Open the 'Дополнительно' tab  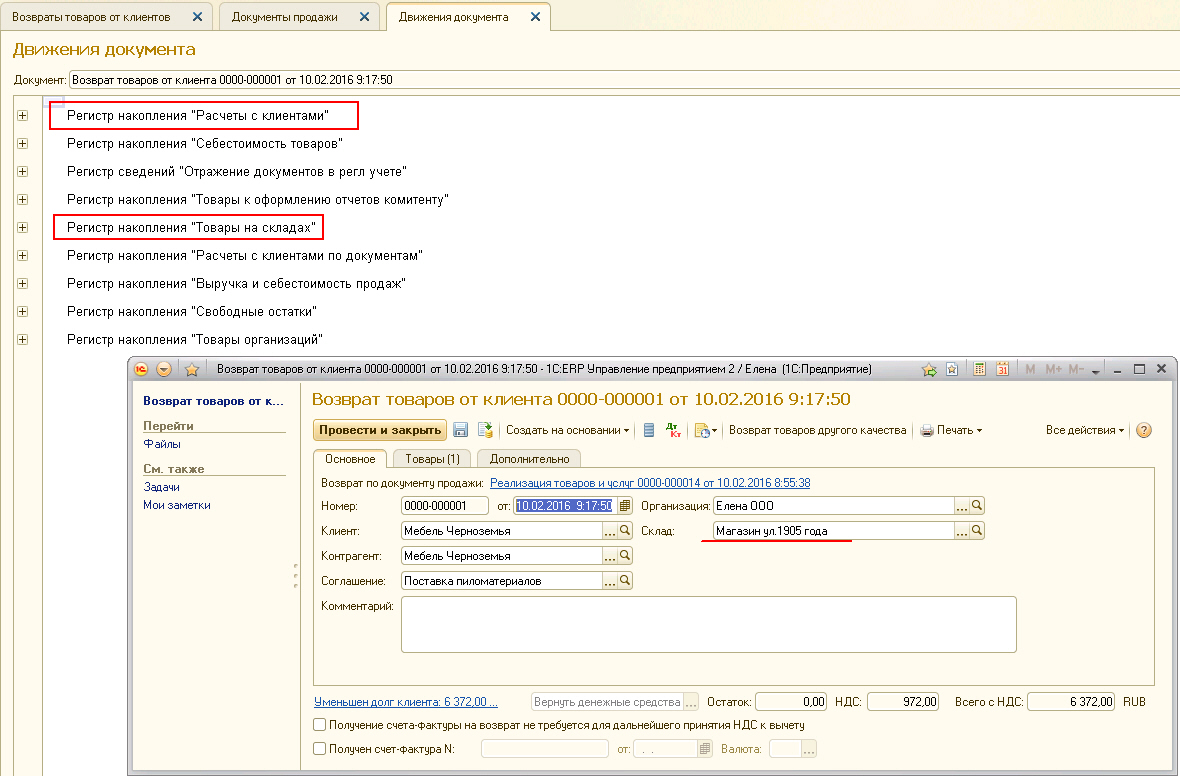pyautogui.click(x=530, y=458)
